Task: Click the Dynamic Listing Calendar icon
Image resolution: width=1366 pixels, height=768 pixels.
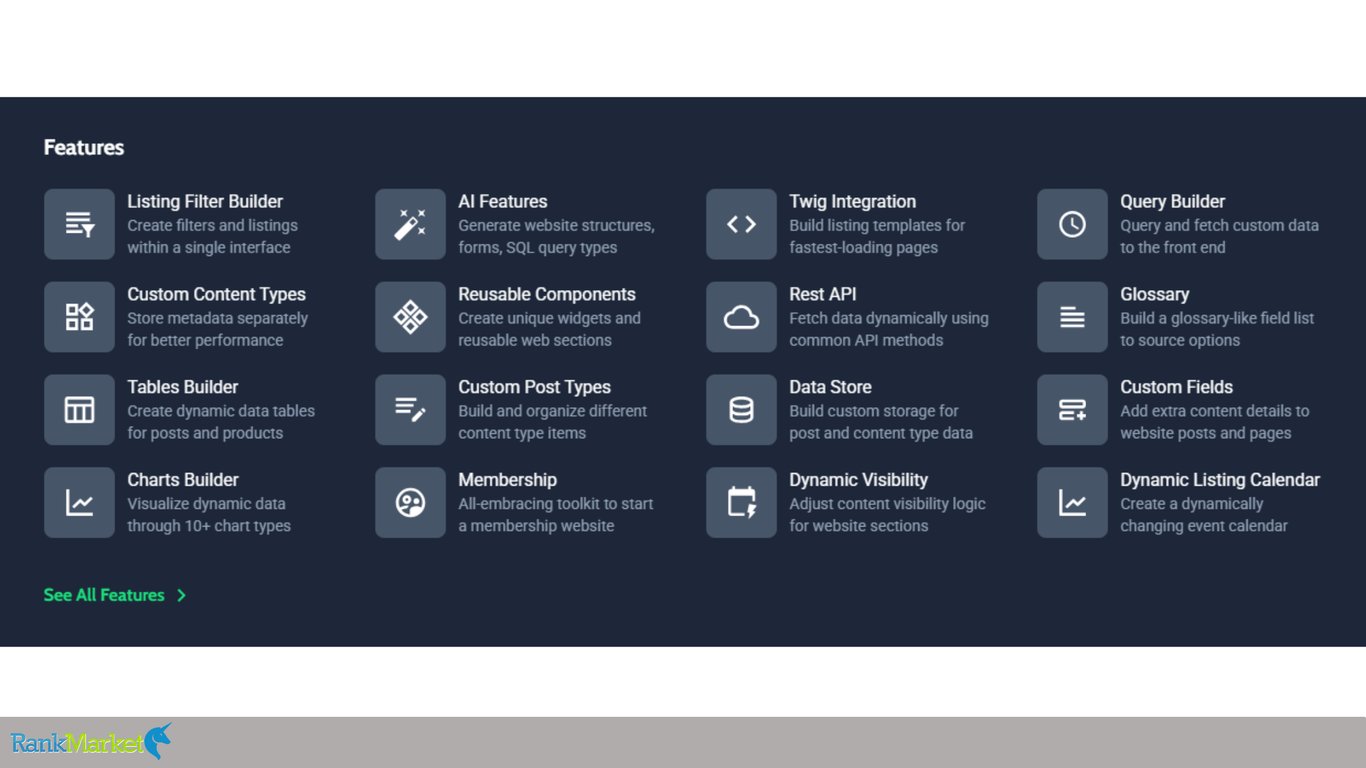Action: [1072, 503]
